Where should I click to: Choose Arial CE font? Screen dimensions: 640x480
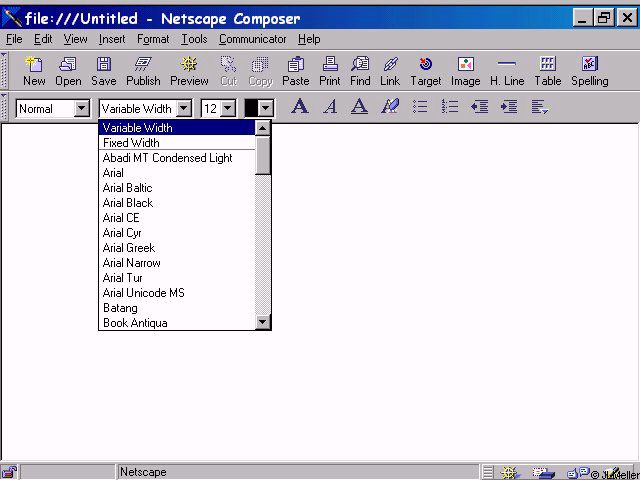177,218
